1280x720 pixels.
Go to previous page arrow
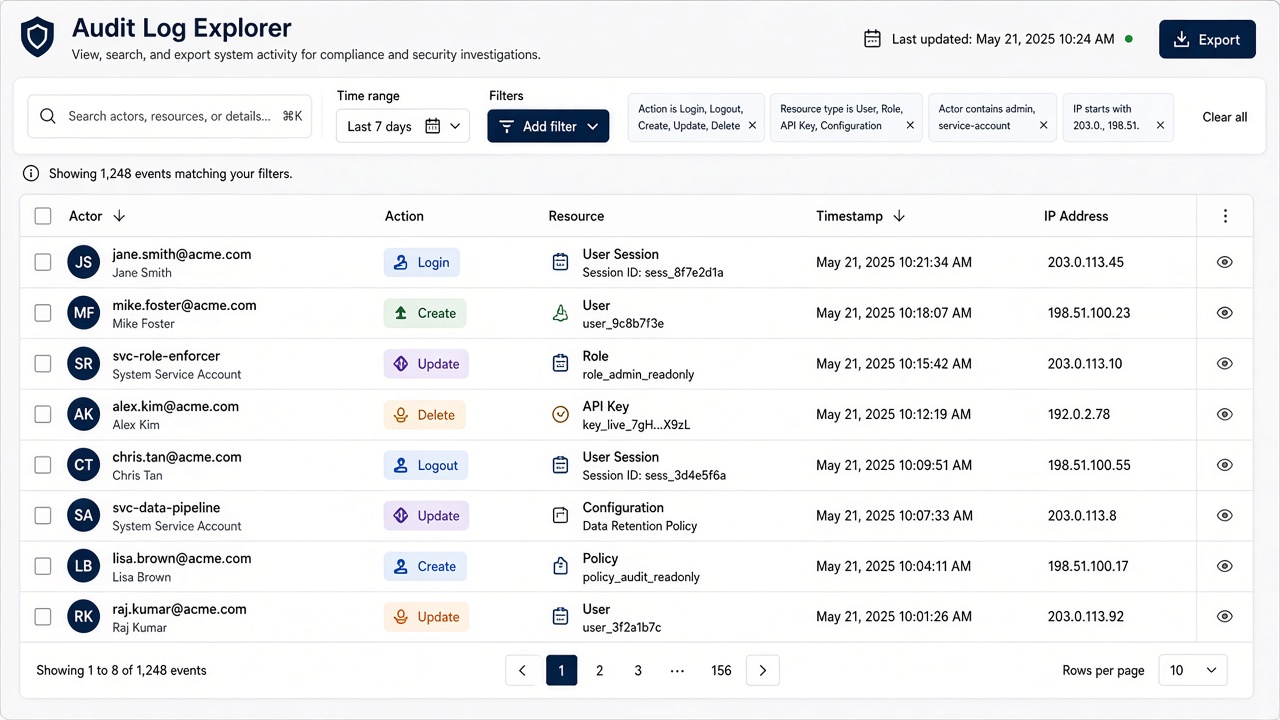pyautogui.click(x=522, y=670)
